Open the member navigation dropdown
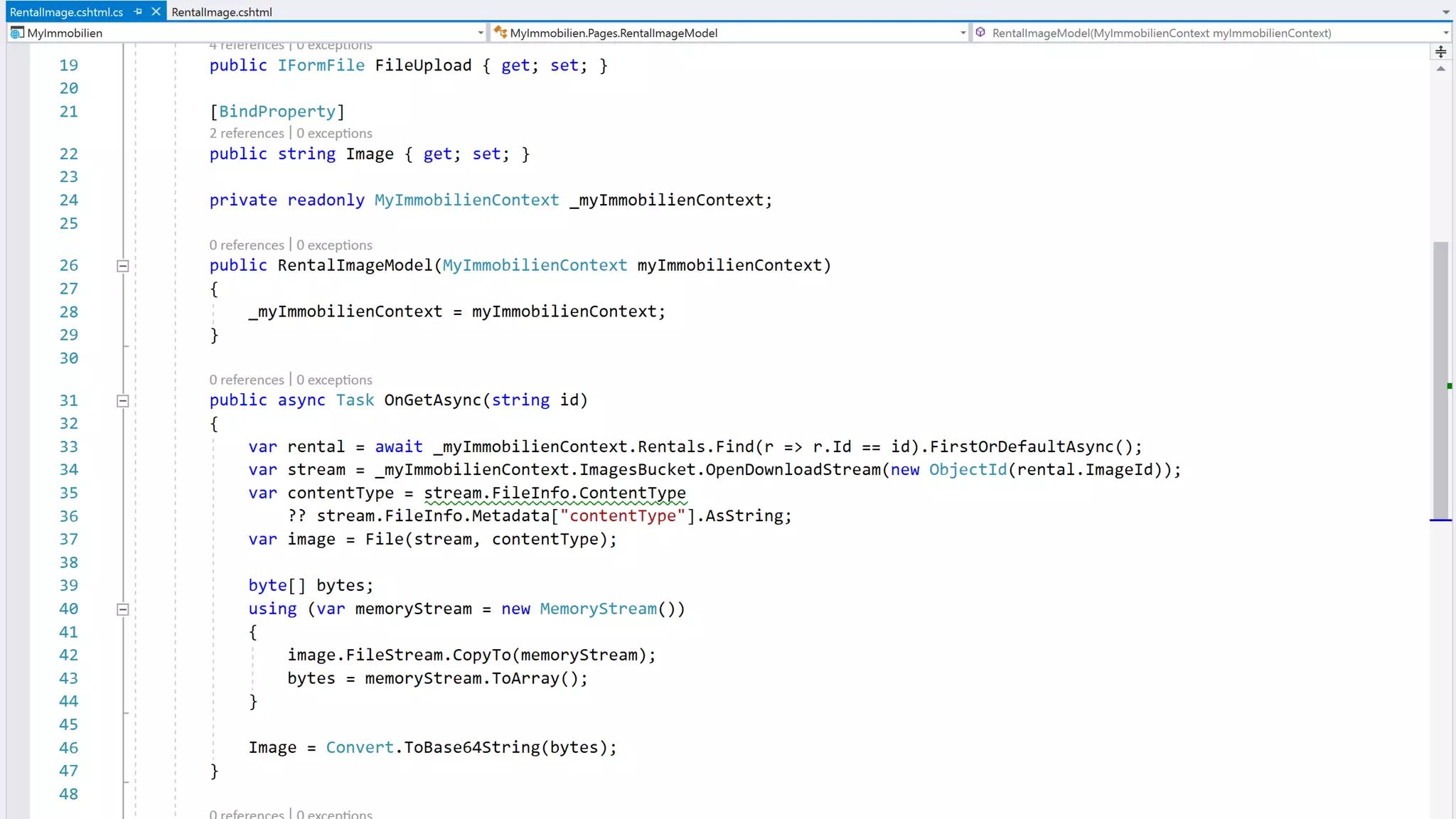The width and height of the screenshot is (1456, 819). point(1445,33)
